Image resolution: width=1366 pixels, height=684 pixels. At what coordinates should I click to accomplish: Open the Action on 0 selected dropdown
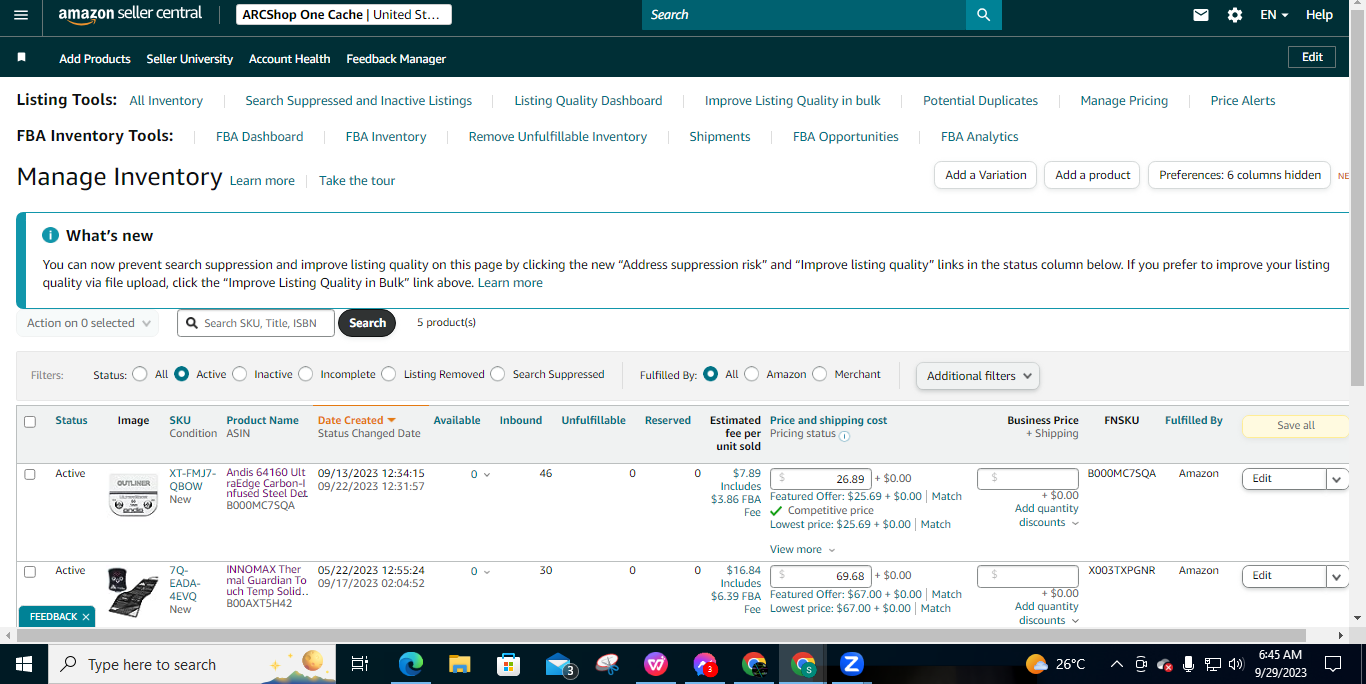click(88, 323)
